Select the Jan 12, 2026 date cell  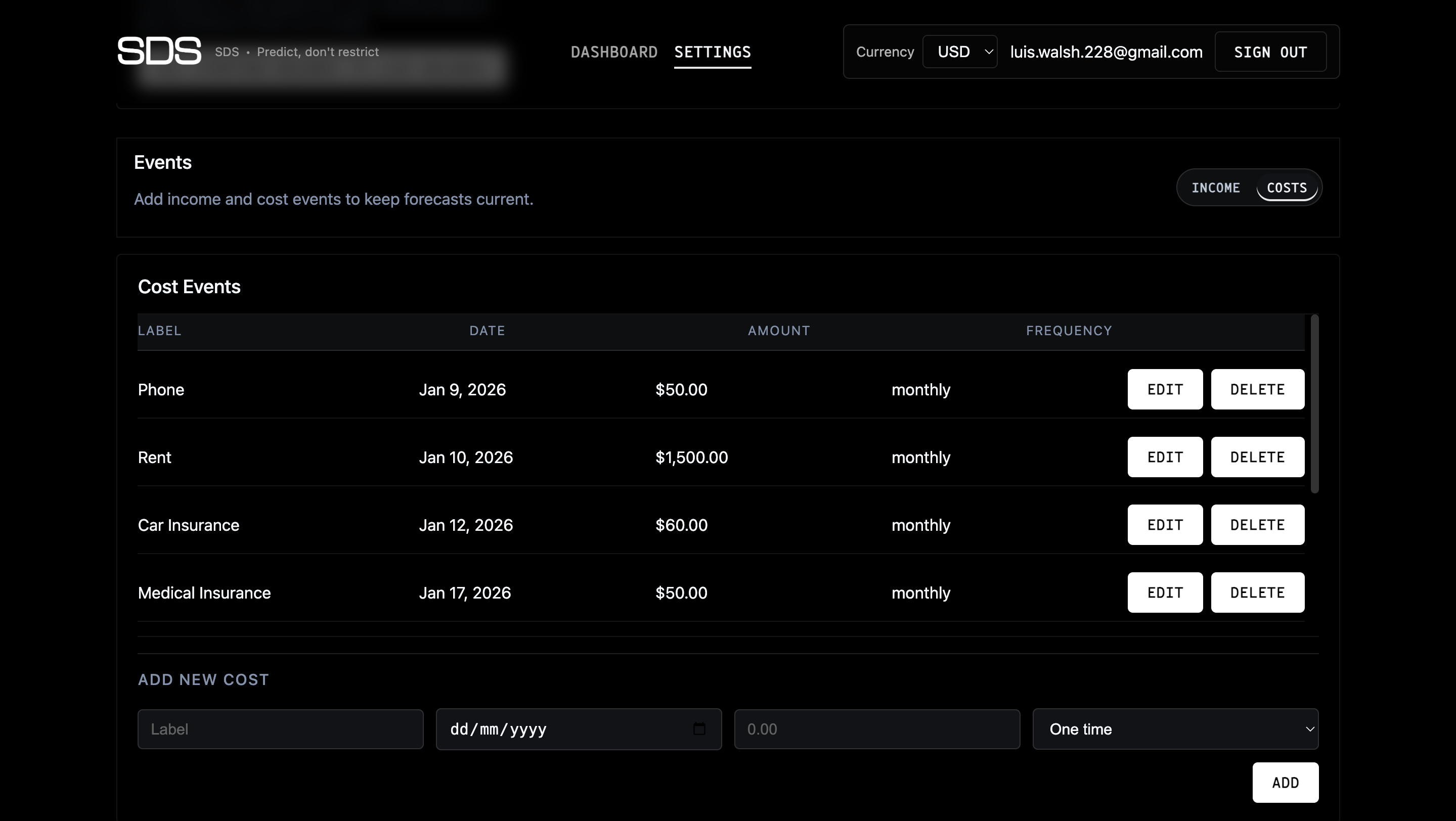[x=465, y=525]
